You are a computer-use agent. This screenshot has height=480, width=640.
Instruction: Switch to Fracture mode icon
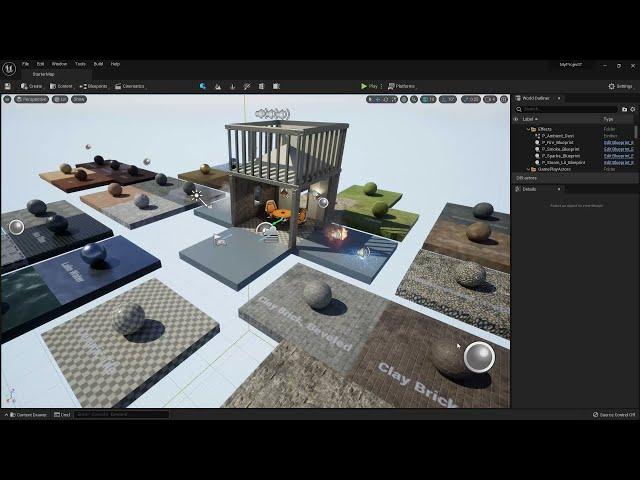(x=262, y=86)
